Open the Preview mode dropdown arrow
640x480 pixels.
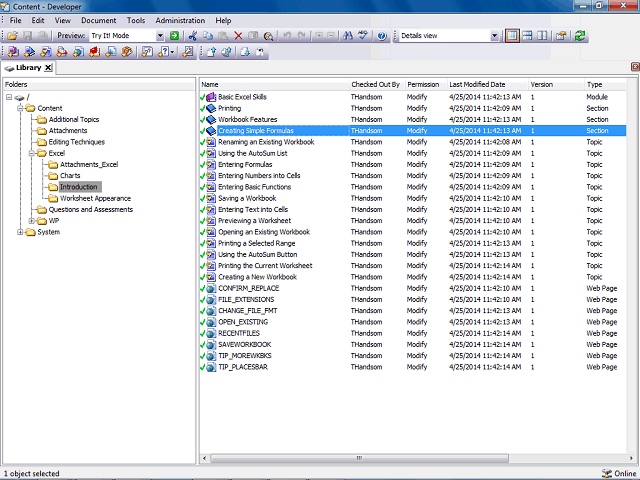[160, 36]
